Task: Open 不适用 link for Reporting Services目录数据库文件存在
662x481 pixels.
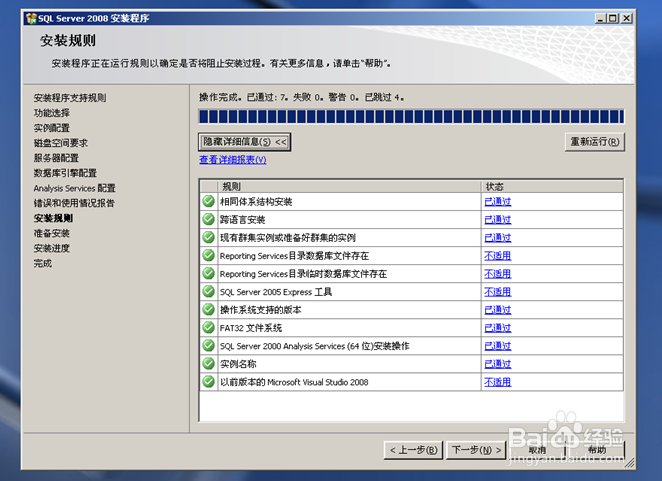Action: 498,255
